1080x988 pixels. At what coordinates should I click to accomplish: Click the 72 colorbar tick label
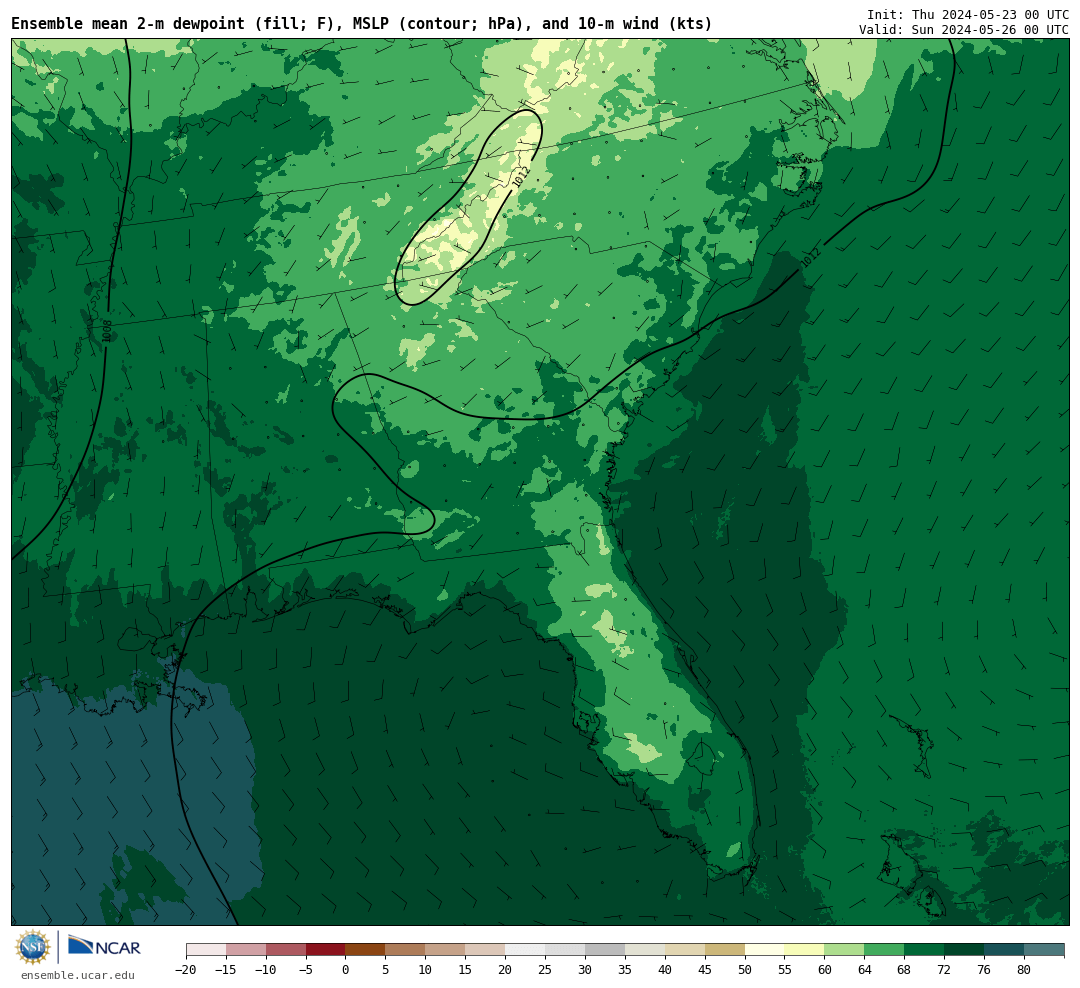click(944, 969)
